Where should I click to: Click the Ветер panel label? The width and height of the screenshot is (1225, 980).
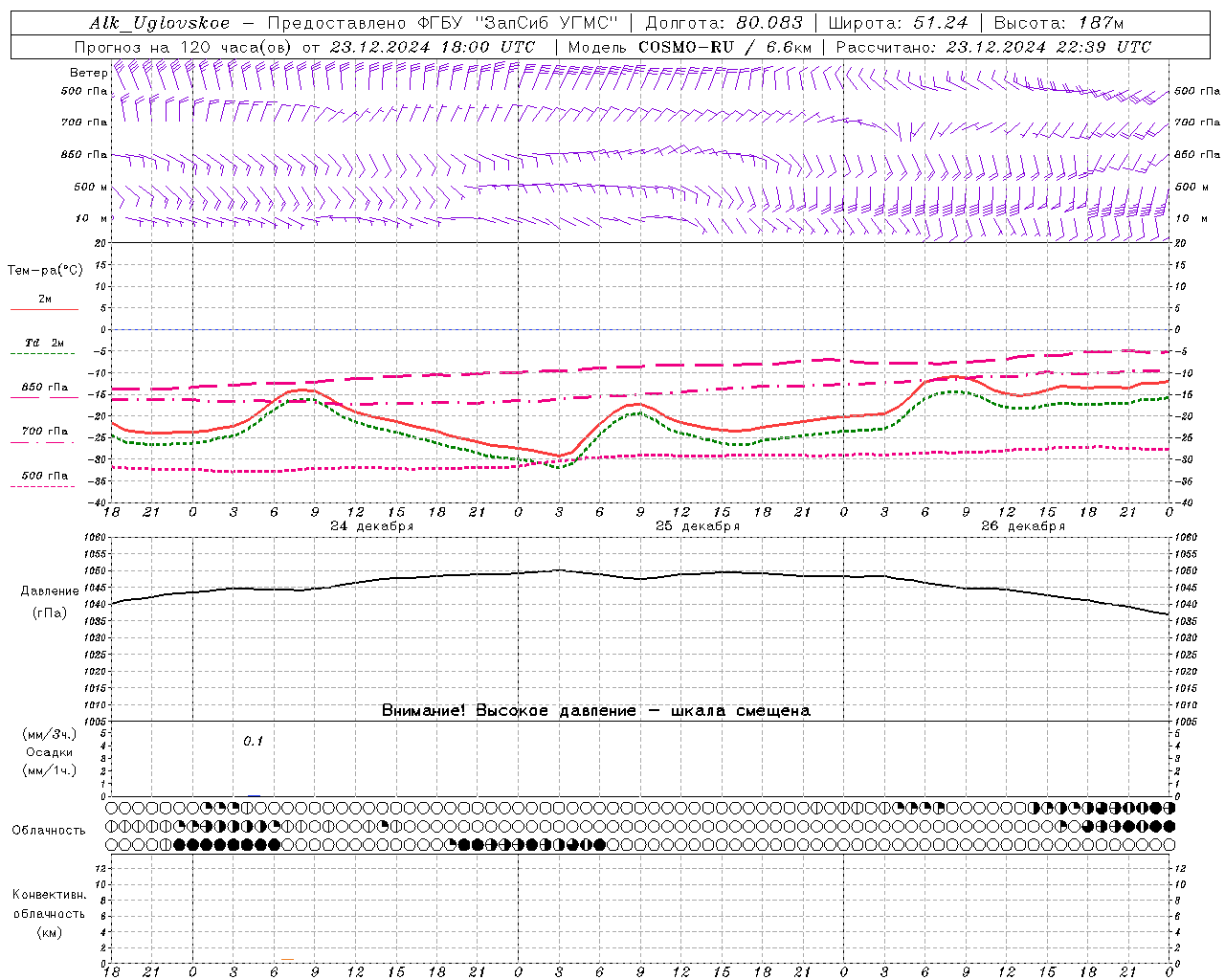tap(88, 73)
